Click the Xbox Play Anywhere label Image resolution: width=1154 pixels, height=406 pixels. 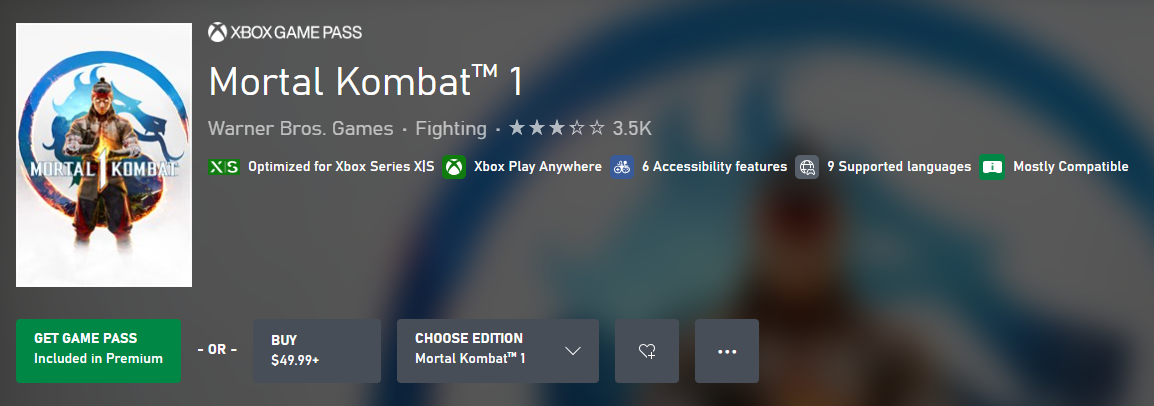(537, 167)
